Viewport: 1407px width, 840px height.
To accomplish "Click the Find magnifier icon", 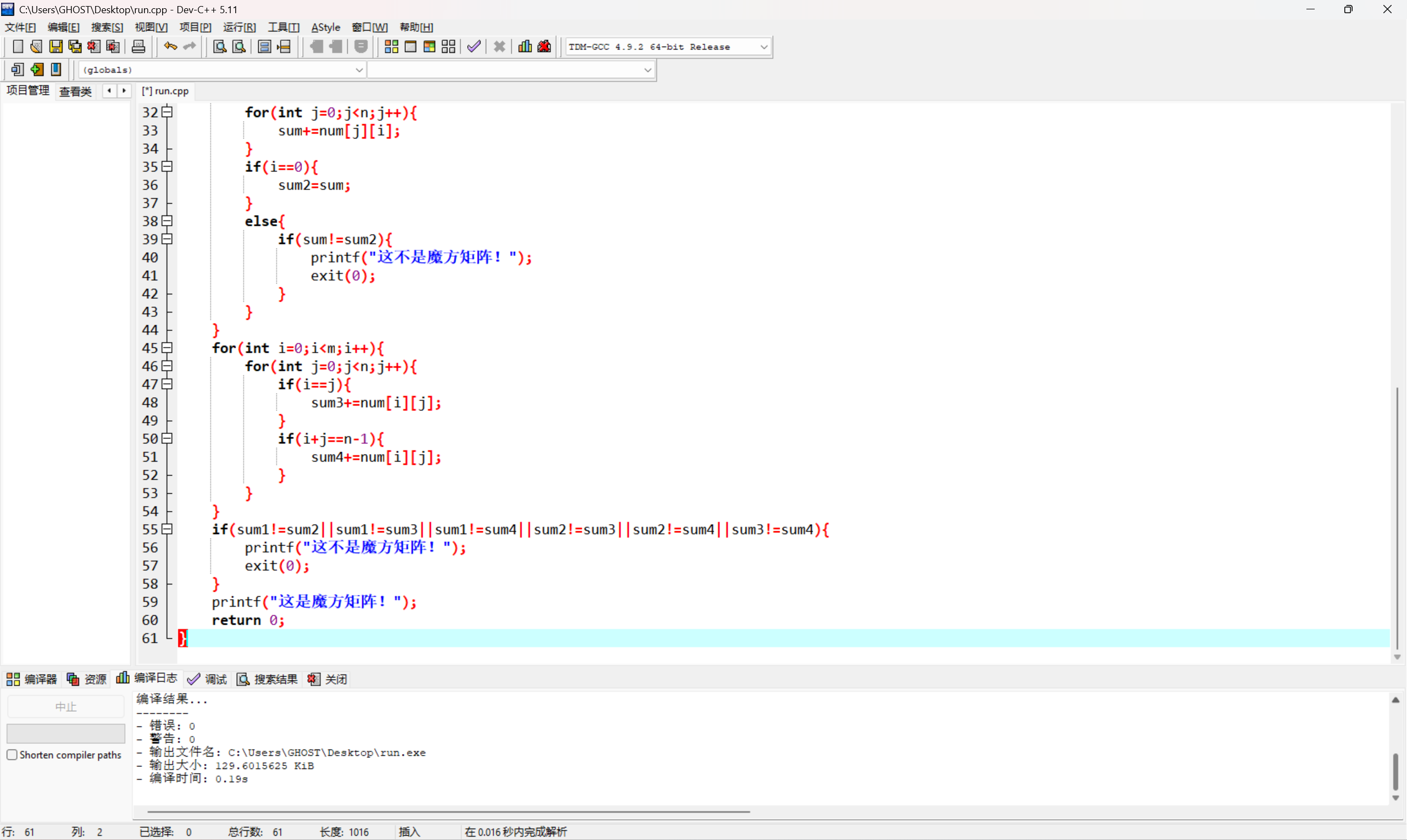I will point(220,46).
